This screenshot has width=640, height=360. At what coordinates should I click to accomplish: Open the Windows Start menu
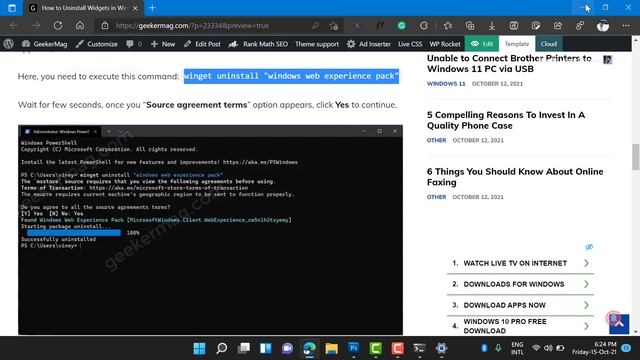pyautogui.click(x=200, y=348)
